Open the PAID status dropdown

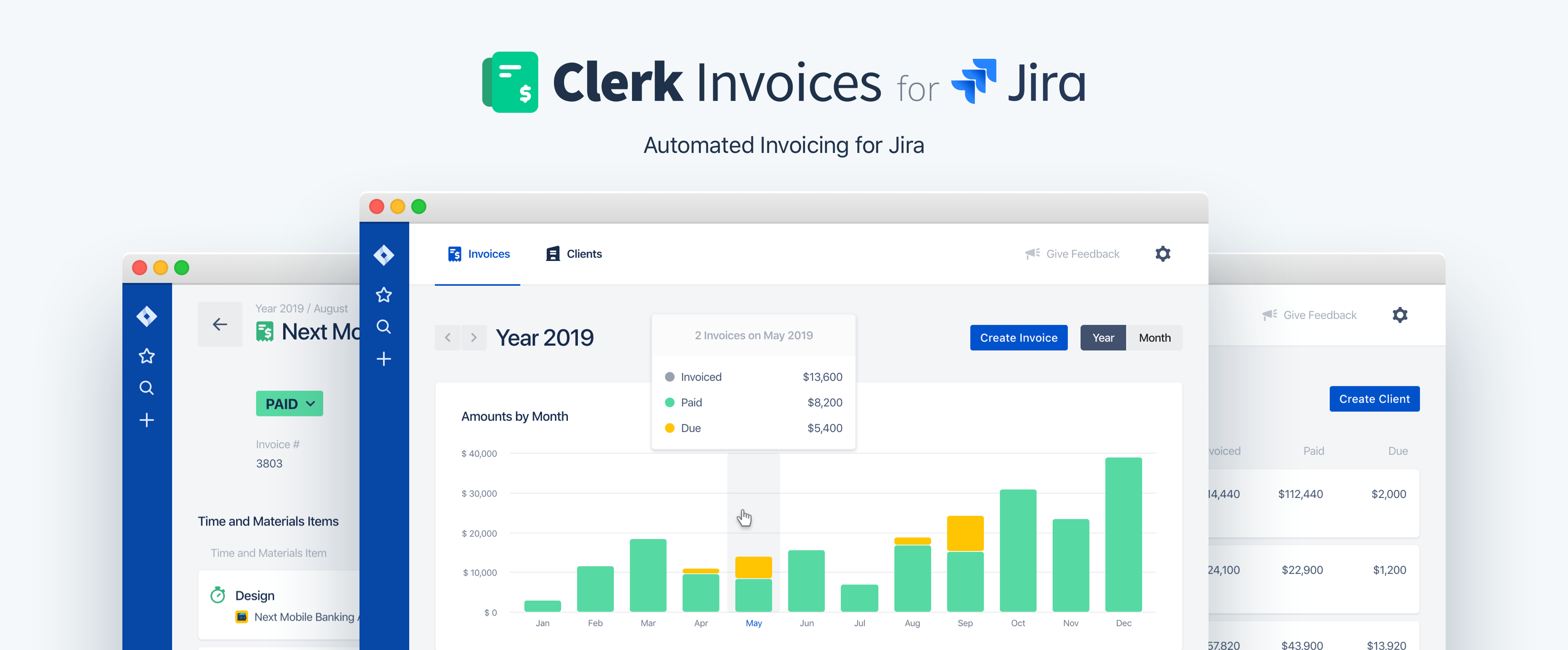click(x=289, y=403)
